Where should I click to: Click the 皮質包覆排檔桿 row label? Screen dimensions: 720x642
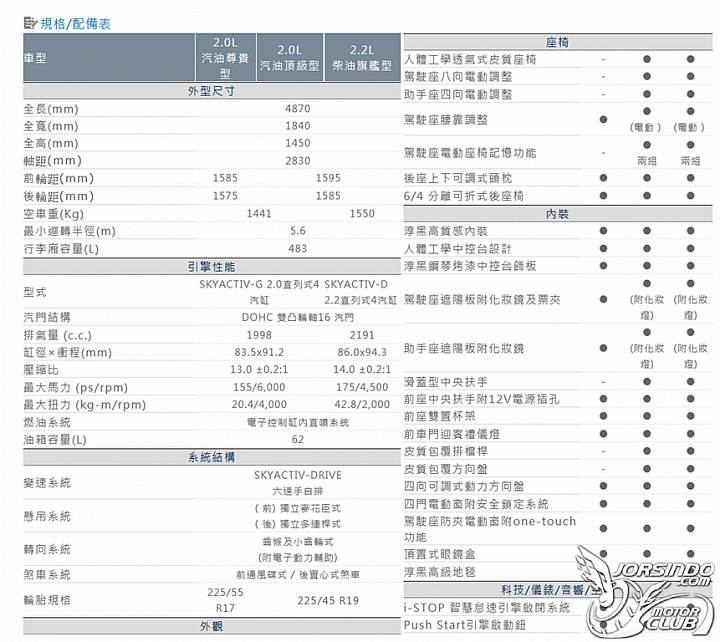pos(446,451)
